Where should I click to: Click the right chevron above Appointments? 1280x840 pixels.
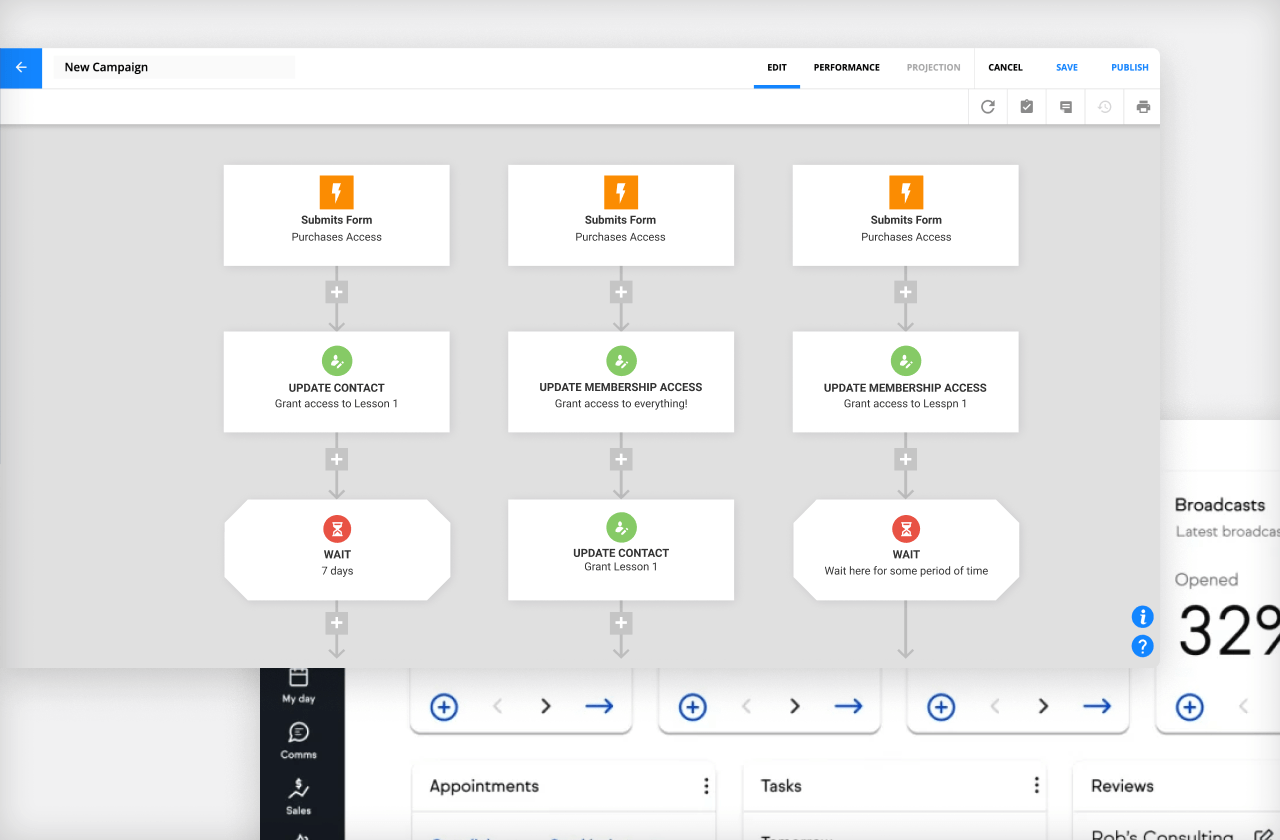pos(545,706)
